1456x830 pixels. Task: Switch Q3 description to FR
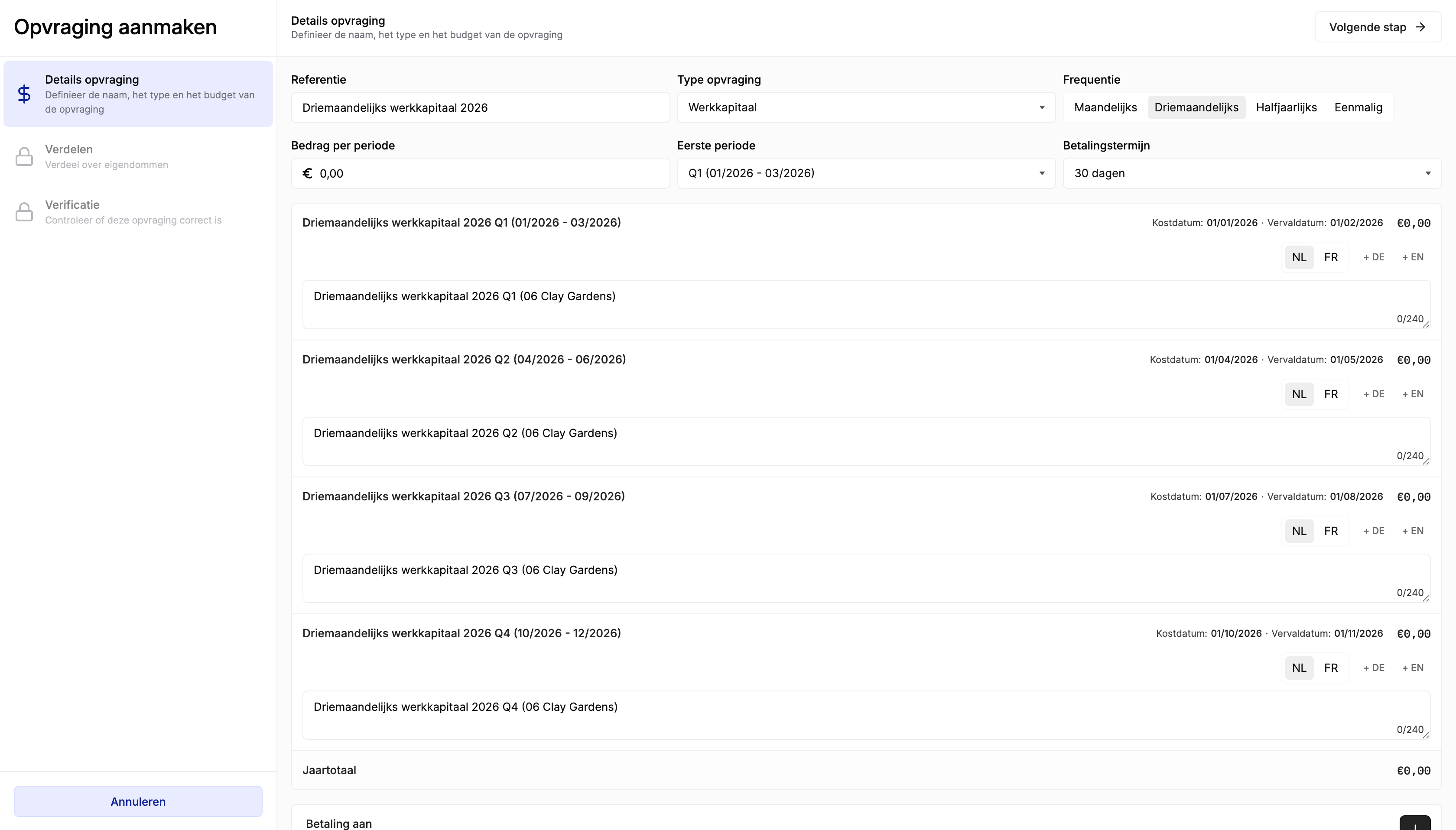pos(1331,531)
